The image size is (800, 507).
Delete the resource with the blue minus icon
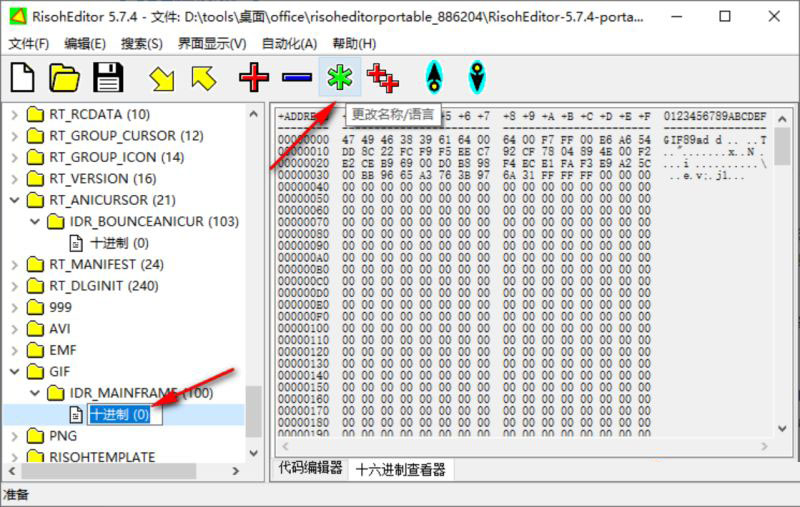click(296, 78)
